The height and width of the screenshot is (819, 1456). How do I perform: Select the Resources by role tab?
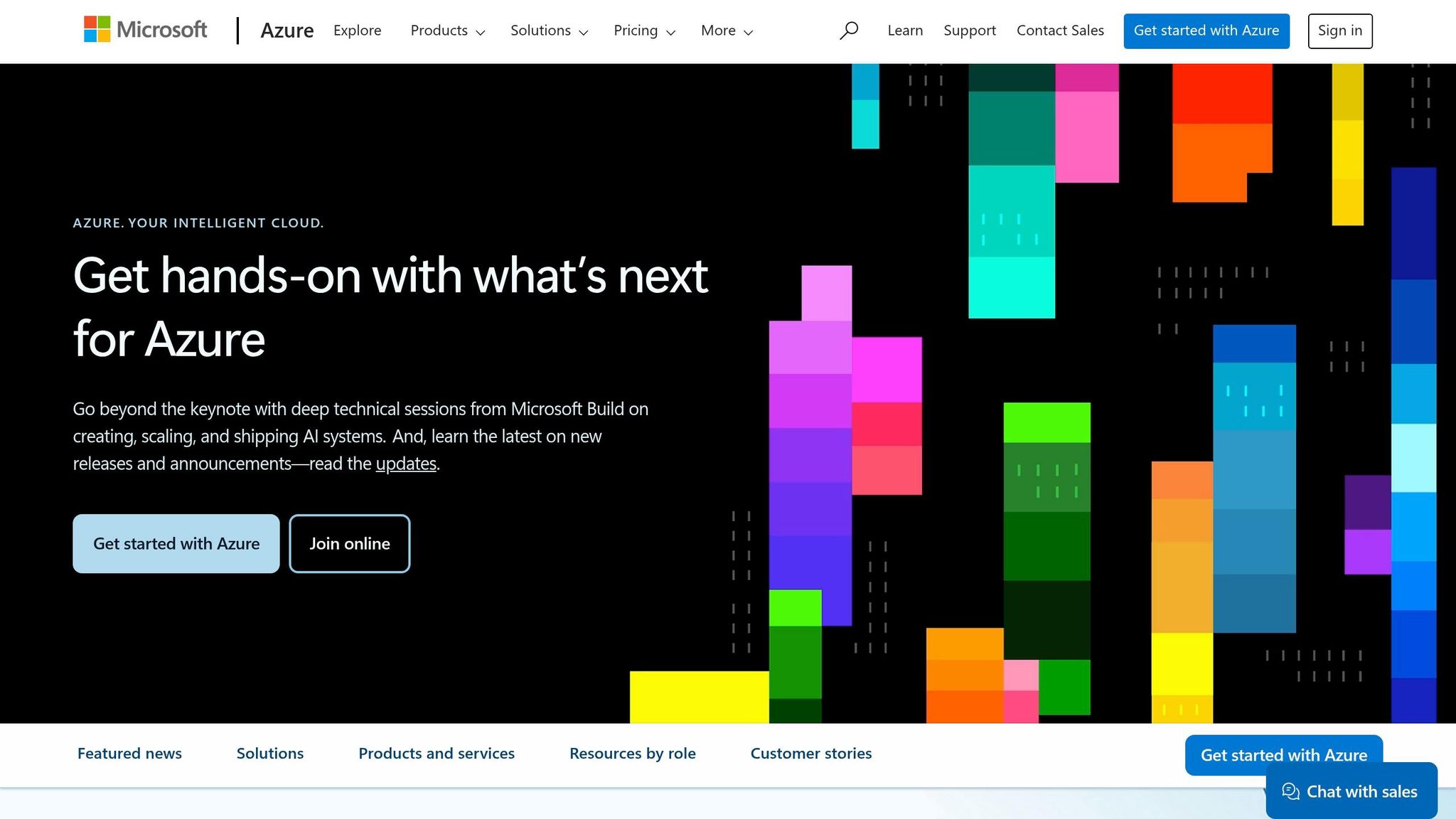click(633, 754)
